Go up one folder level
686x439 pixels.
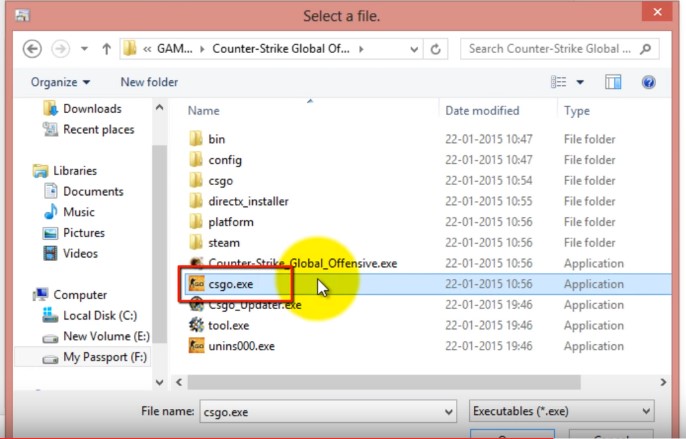click(x=106, y=49)
